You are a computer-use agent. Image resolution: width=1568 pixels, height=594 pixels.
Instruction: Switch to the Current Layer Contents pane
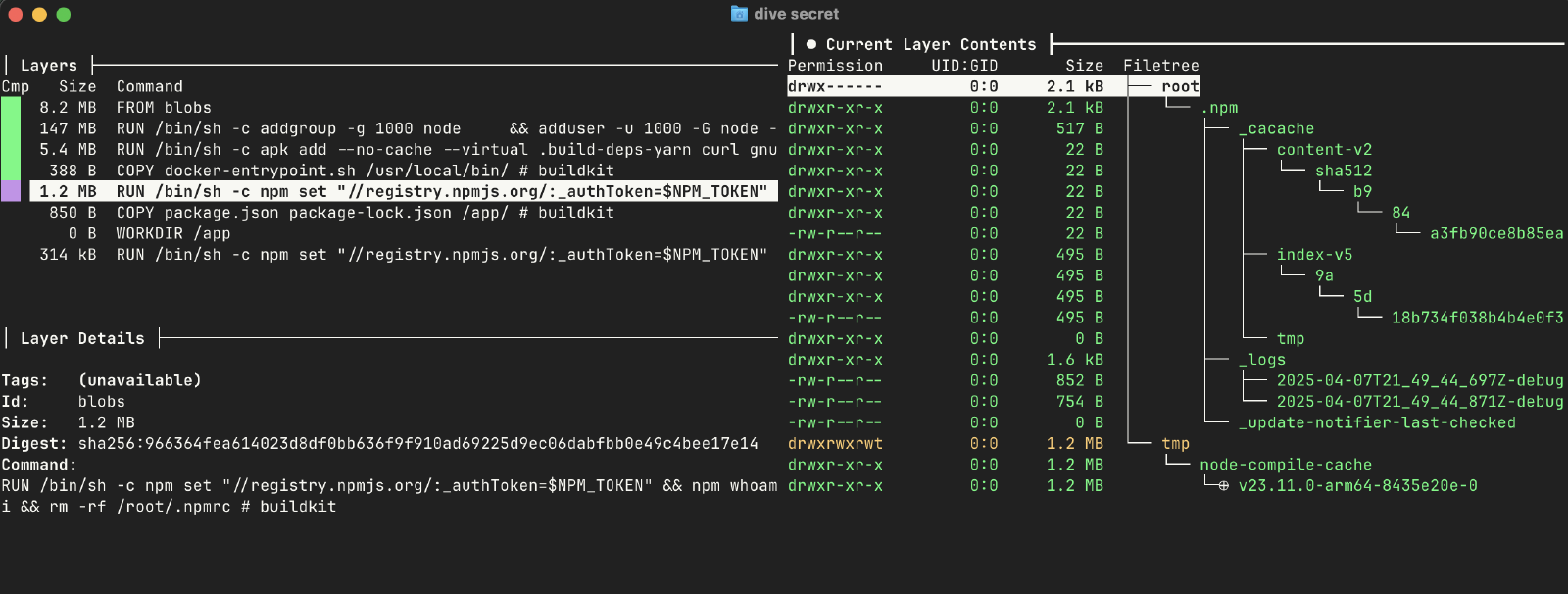pos(929,44)
